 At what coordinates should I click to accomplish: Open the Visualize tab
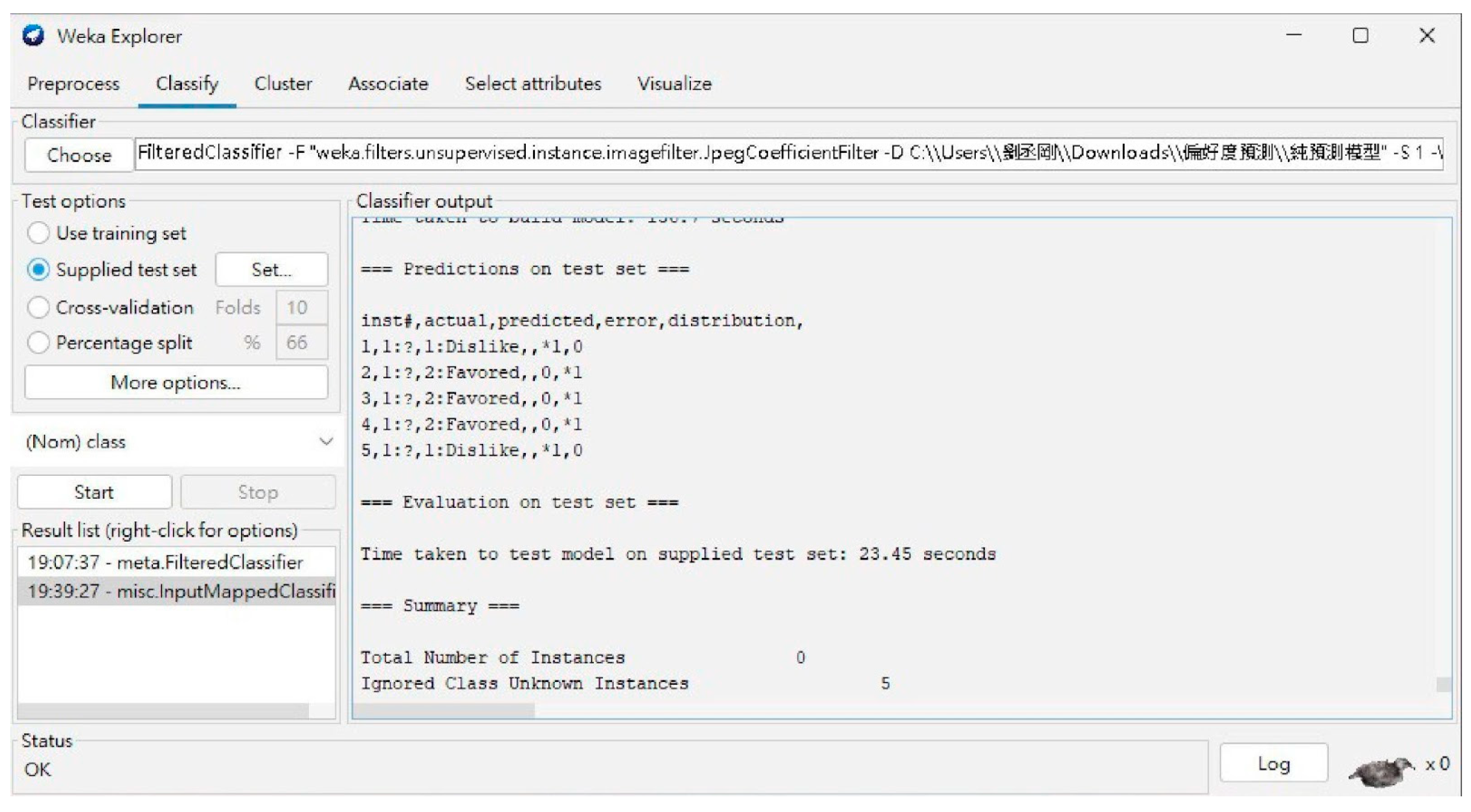(675, 84)
